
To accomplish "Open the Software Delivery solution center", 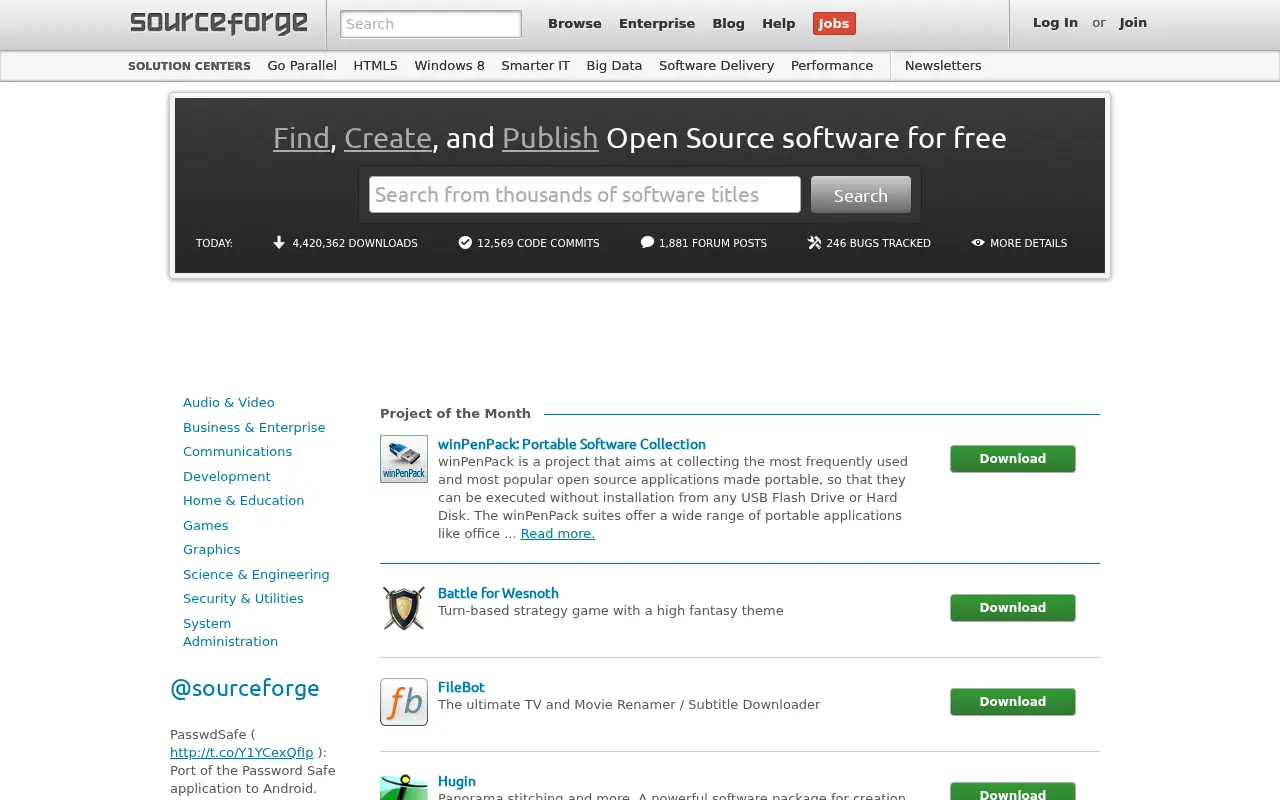I will click(x=716, y=66).
